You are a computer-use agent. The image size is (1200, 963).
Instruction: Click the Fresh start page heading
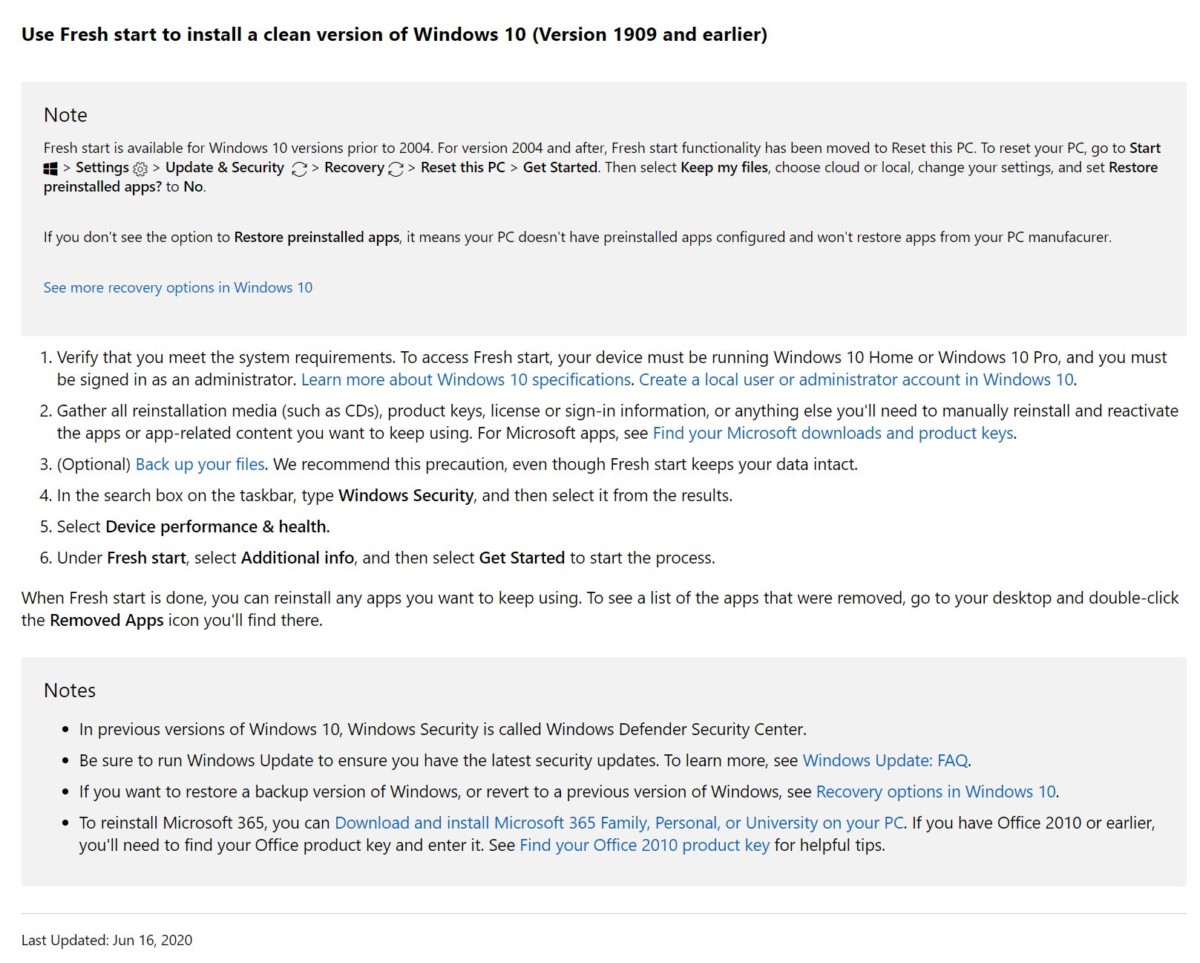[394, 34]
